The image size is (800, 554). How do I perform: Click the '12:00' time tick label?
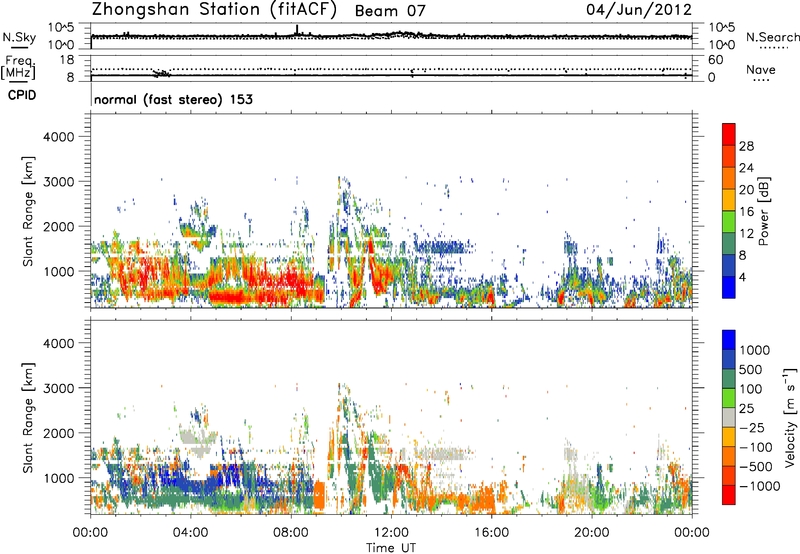click(391, 533)
